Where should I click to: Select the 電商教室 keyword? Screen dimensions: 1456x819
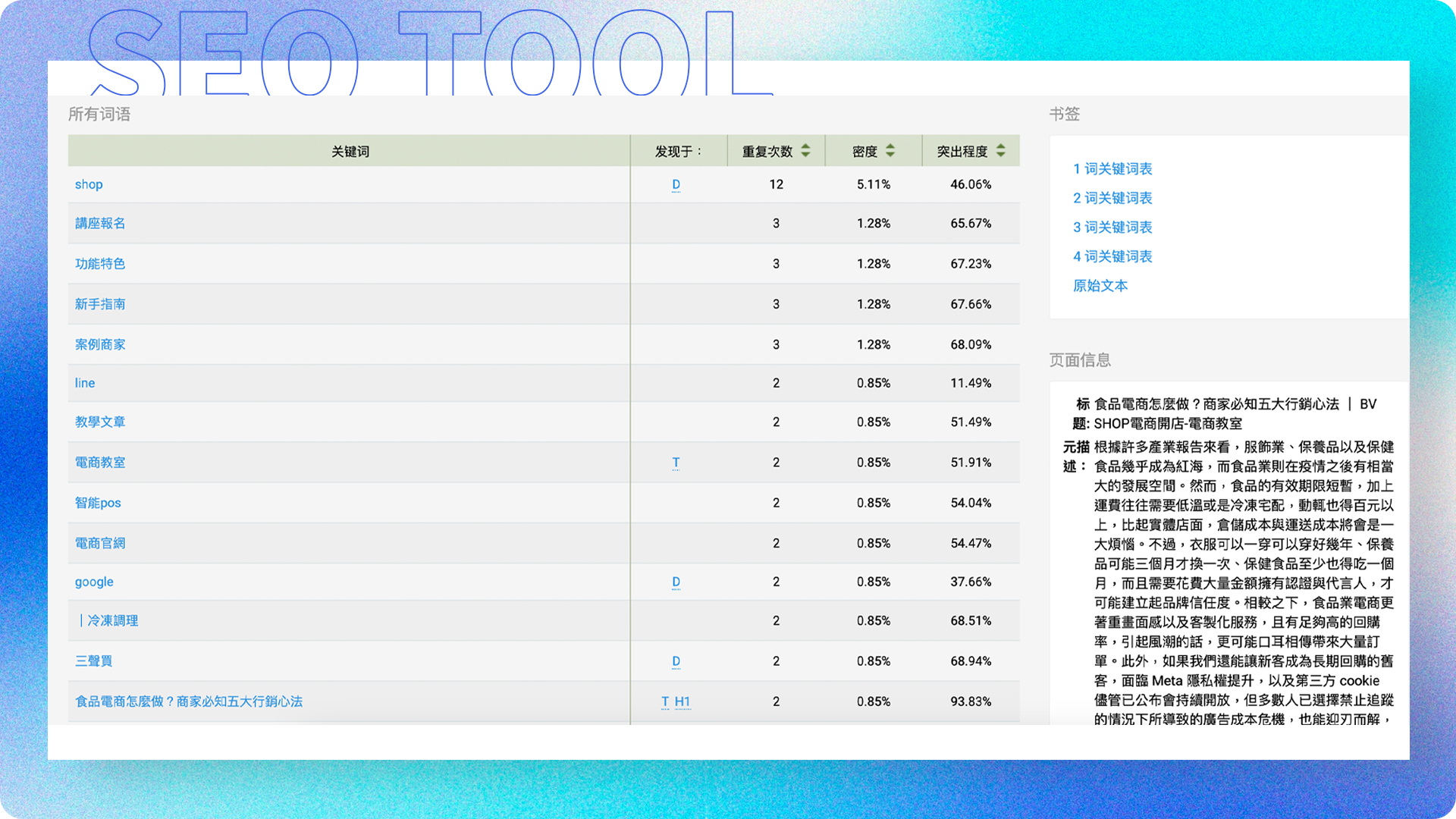(x=100, y=462)
